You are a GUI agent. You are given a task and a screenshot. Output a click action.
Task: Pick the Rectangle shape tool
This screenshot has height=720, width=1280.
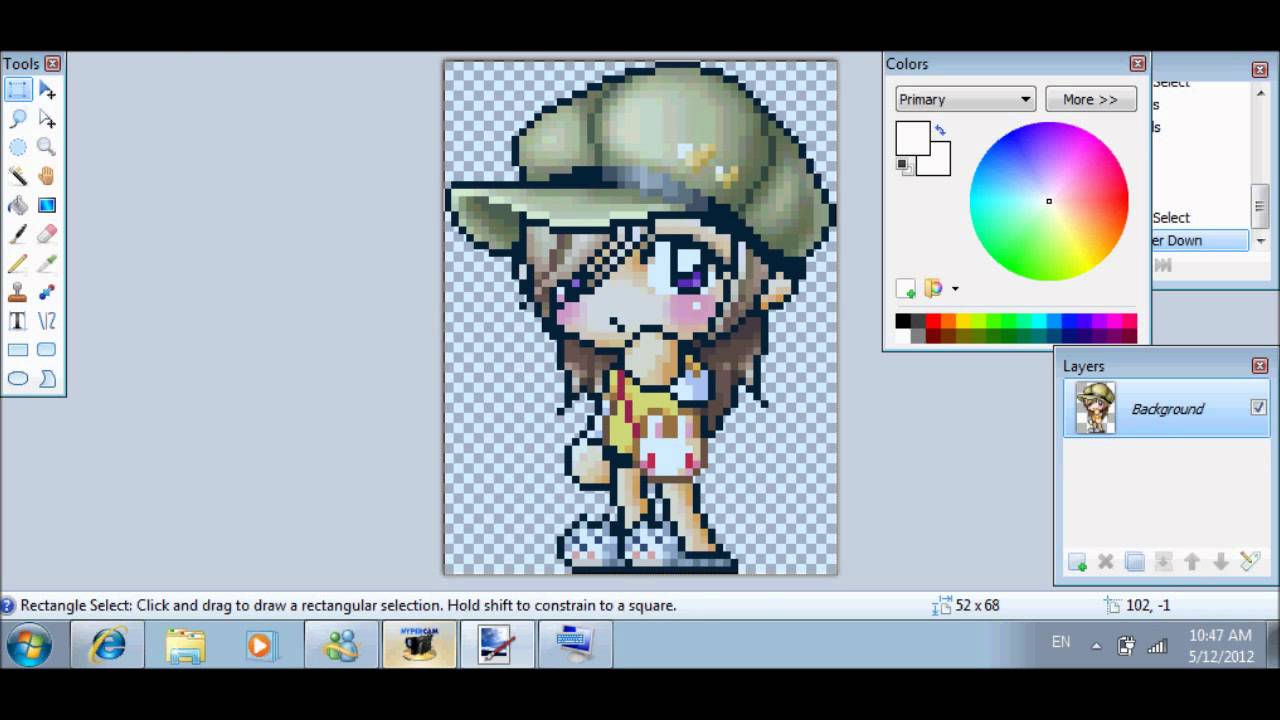tap(18, 350)
